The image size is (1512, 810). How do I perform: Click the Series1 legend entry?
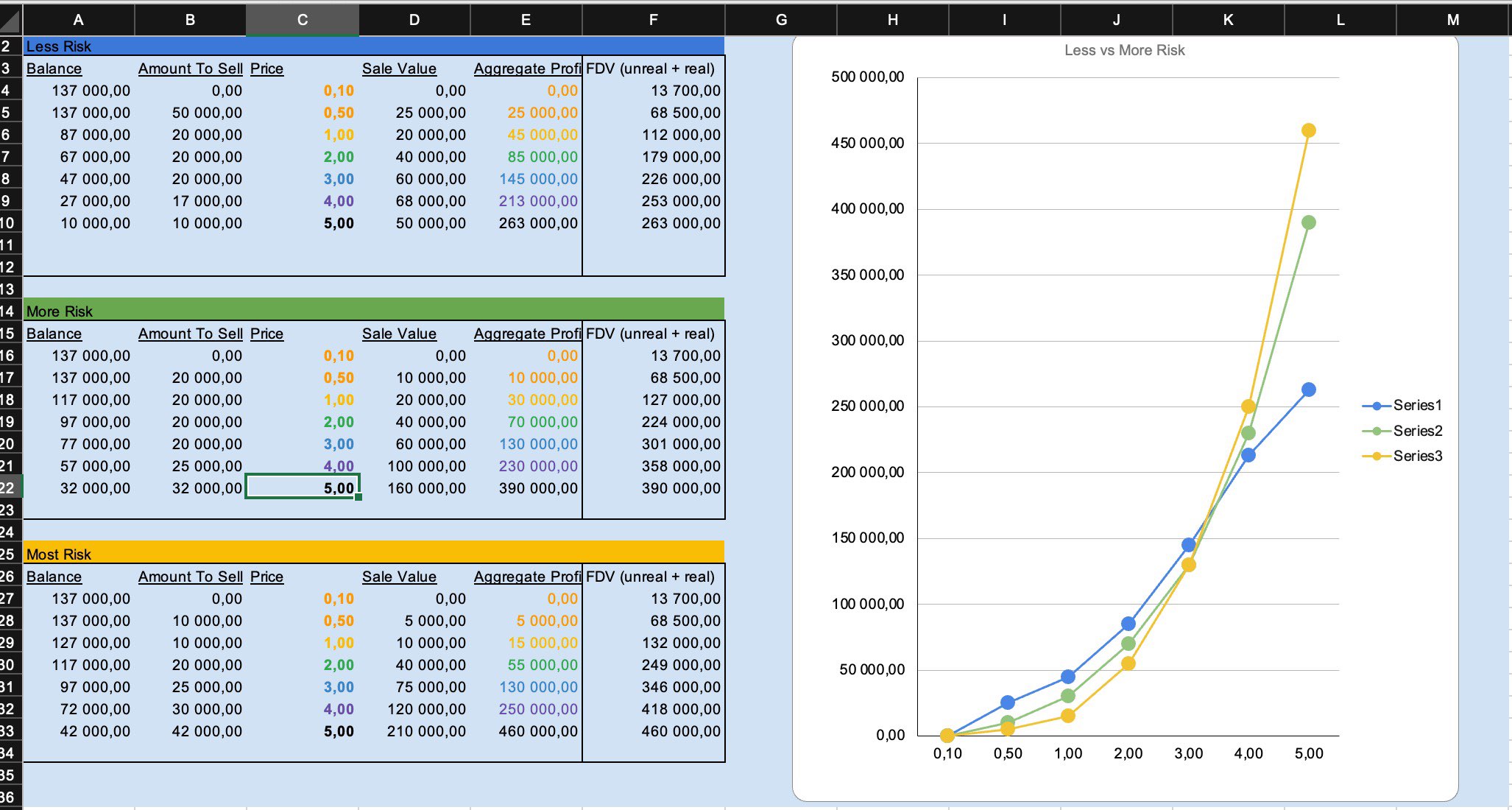click(1416, 405)
